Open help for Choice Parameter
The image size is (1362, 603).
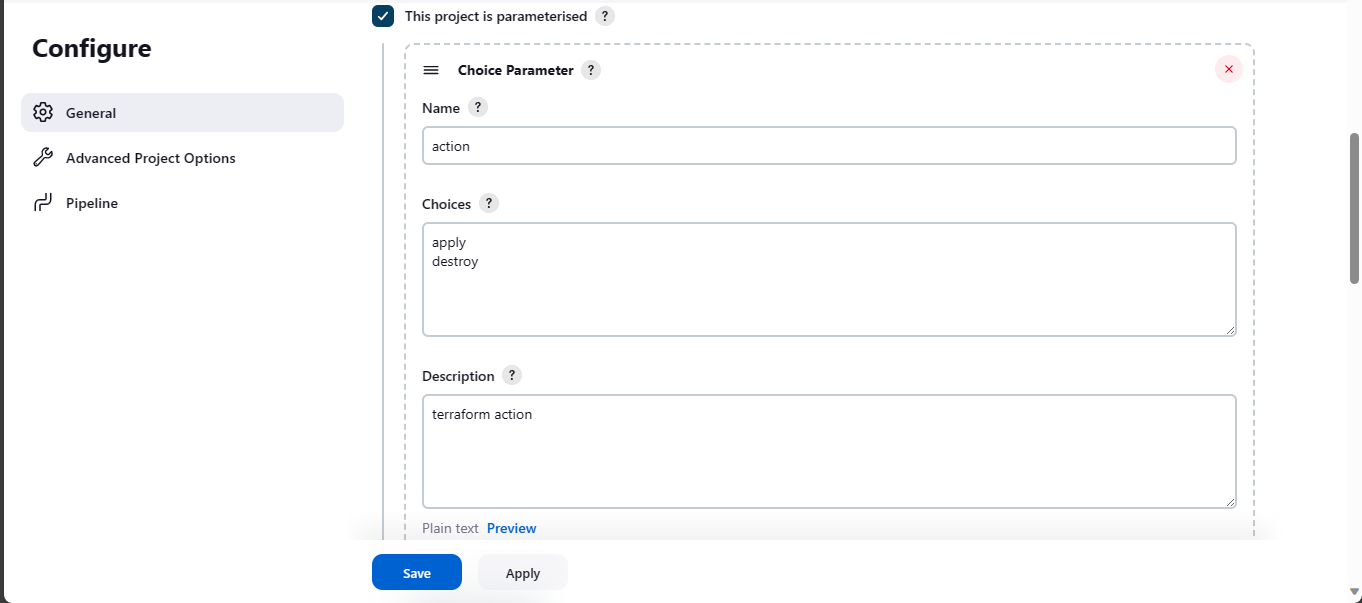[590, 70]
